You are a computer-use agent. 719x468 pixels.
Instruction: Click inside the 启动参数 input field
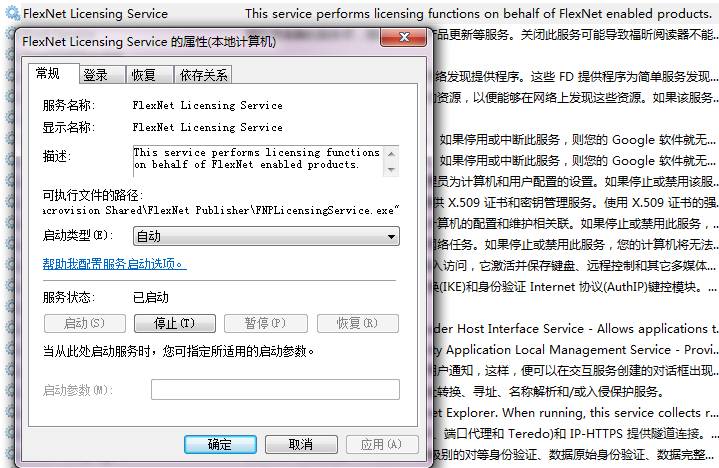[275, 390]
